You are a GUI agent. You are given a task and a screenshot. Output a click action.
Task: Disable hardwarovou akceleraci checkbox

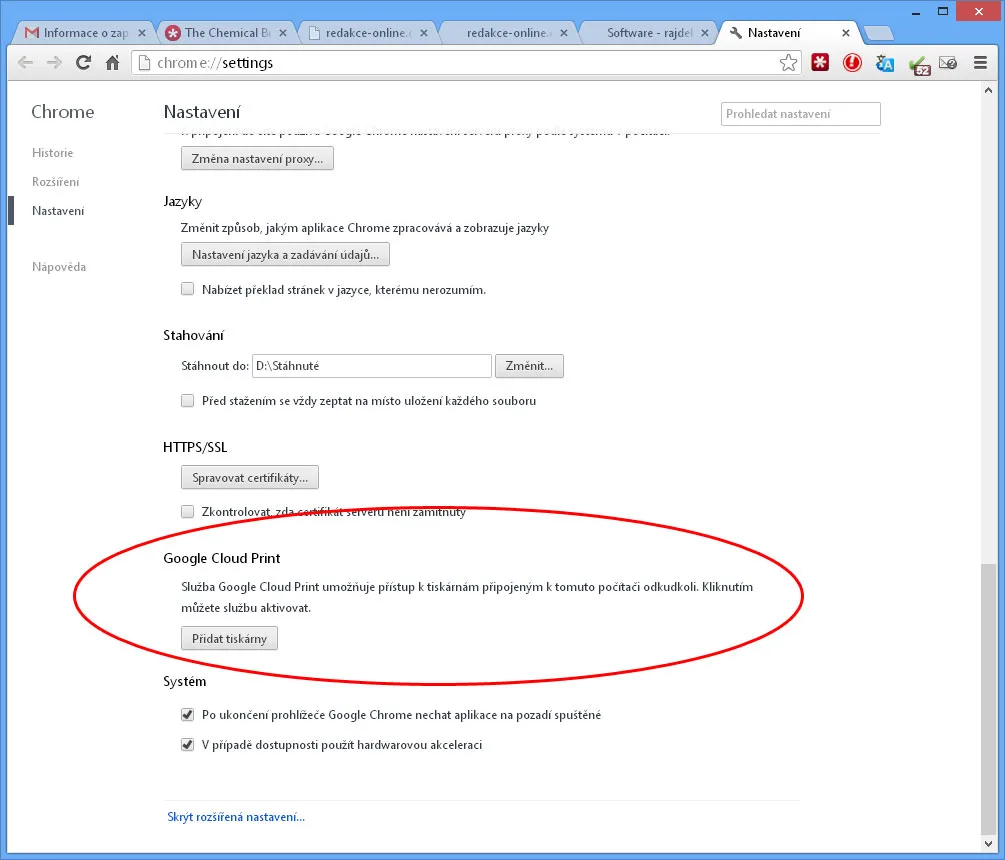(x=187, y=745)
